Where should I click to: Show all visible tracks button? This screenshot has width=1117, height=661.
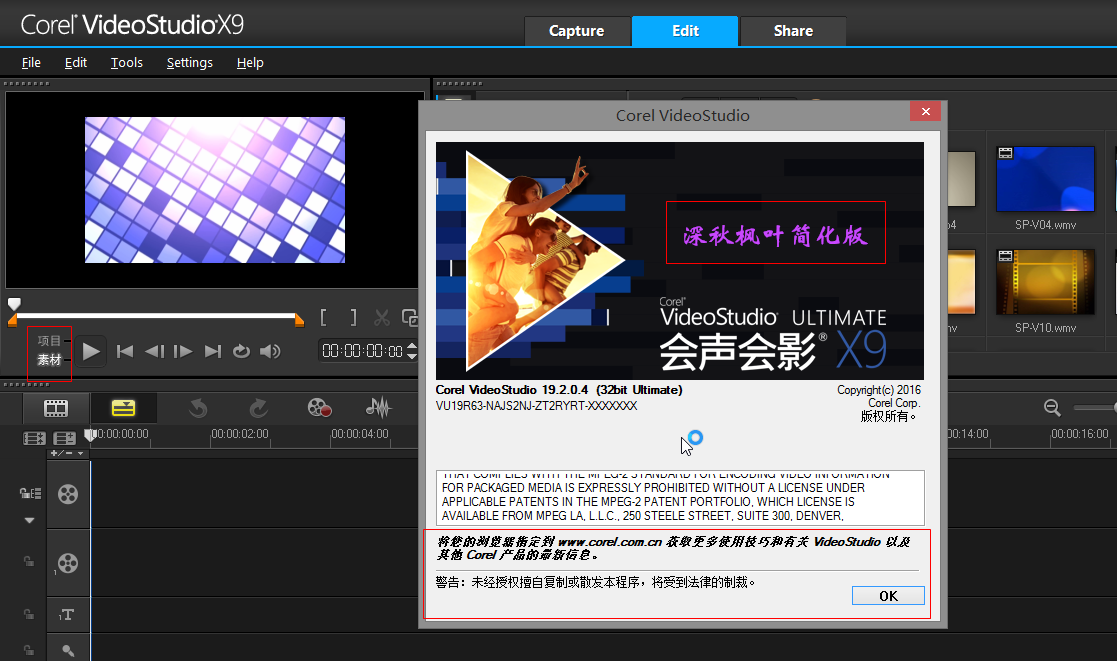33,438
